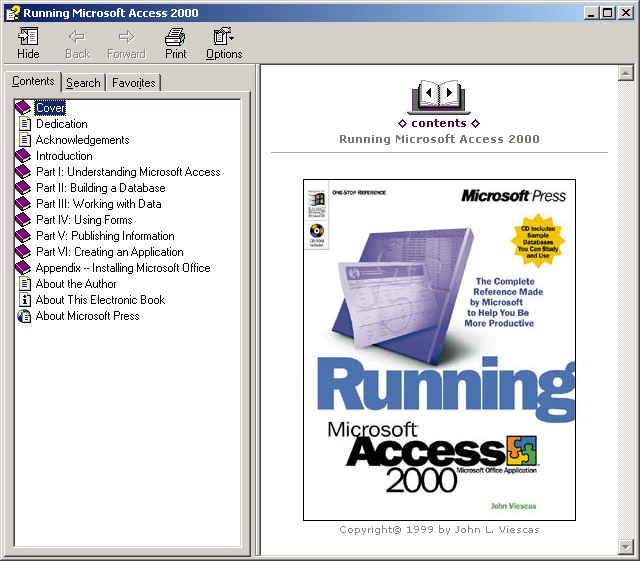
Task: Click the About the Author page icon
Action: pos(24,283)
